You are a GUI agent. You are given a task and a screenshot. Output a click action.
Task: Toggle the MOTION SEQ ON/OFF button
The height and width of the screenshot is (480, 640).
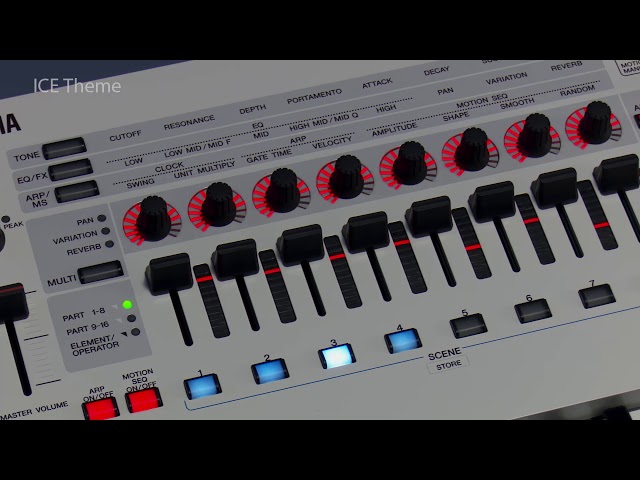[143, 400]
